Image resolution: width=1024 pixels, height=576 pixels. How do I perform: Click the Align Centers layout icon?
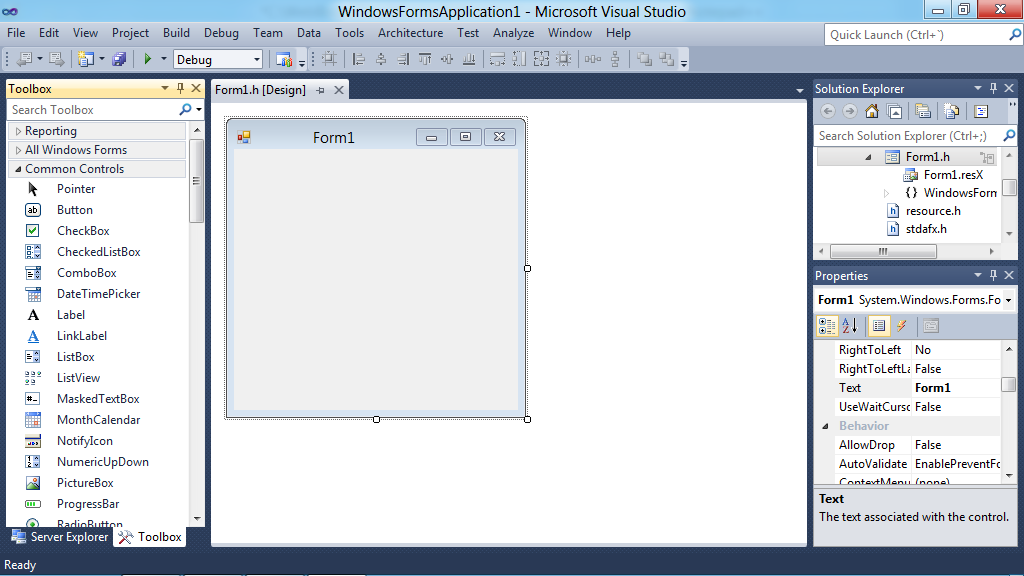(381, 59)
